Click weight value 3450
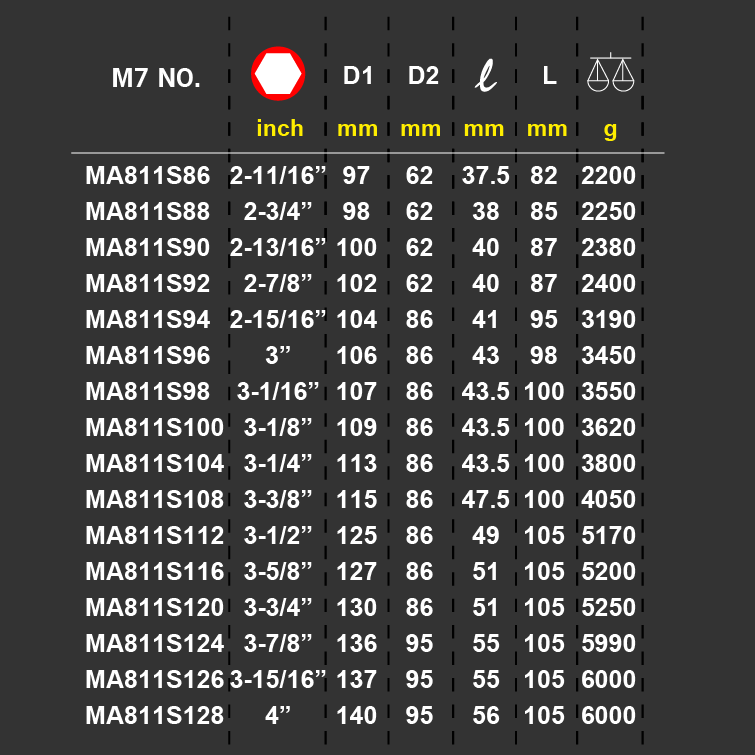The image size is (755, 755). coord(609,355)
